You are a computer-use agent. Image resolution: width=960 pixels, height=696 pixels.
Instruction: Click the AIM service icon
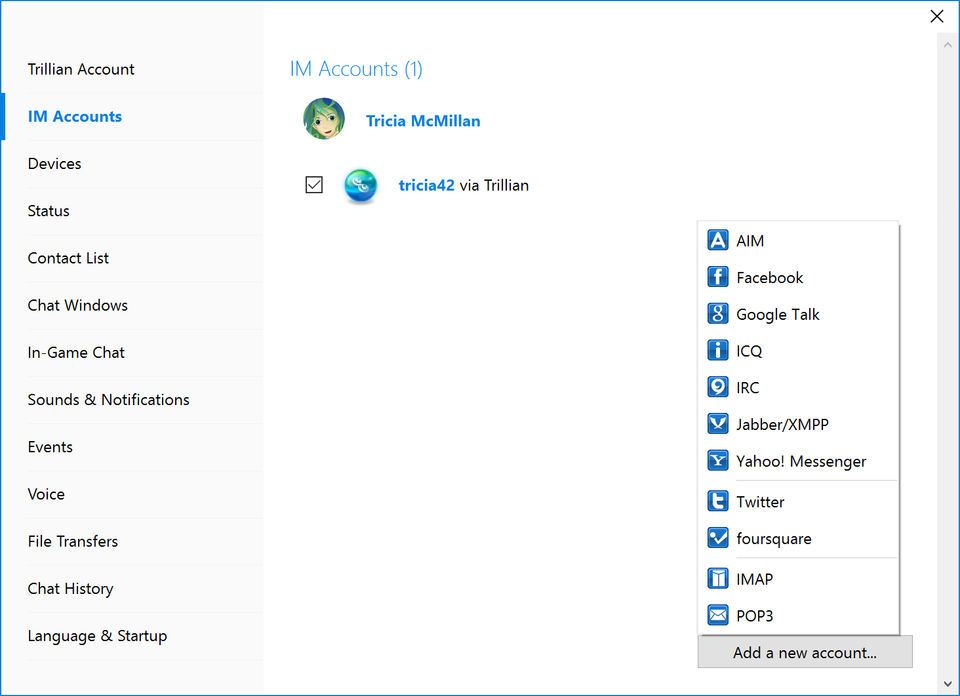coord(718,241)
